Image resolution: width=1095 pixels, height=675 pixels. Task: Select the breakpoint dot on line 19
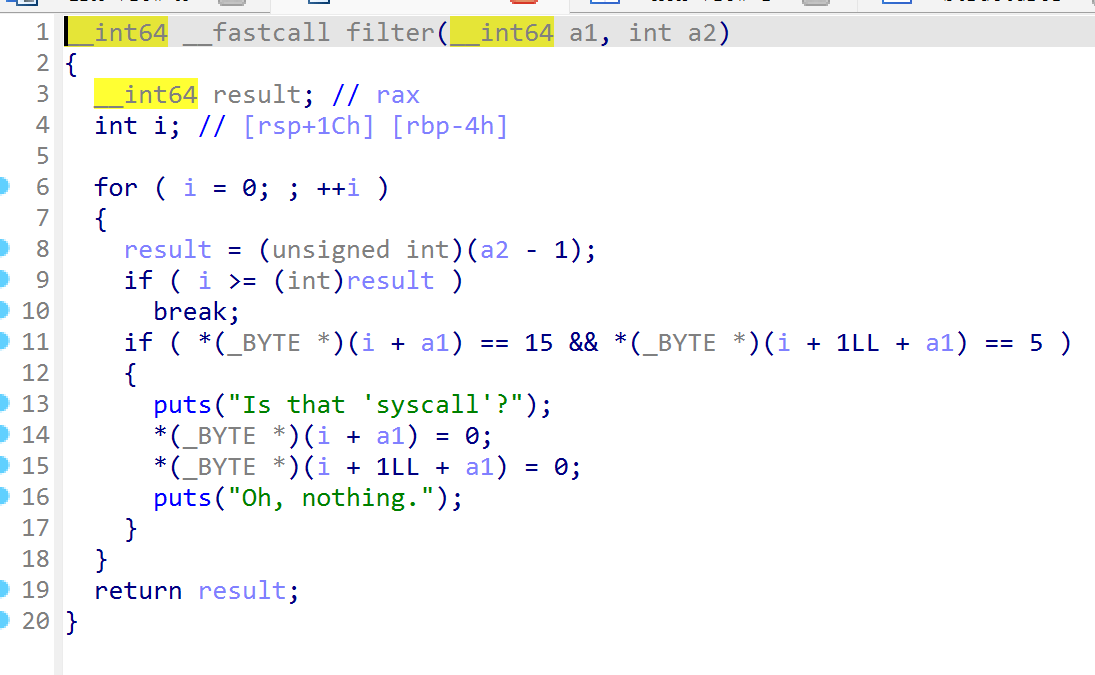pyautogui.click(x=4, y=589)
